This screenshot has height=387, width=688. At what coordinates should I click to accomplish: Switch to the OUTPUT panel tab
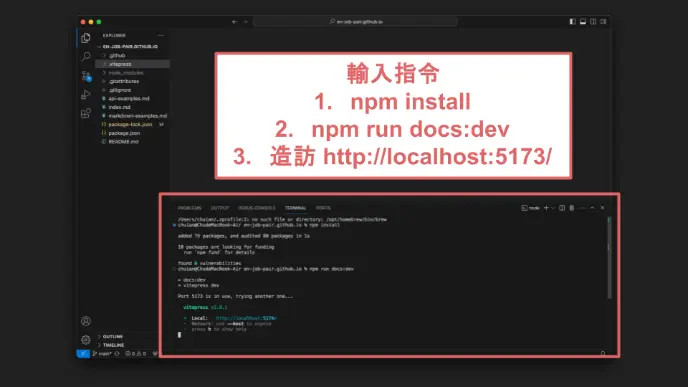(x=220, y=208)
